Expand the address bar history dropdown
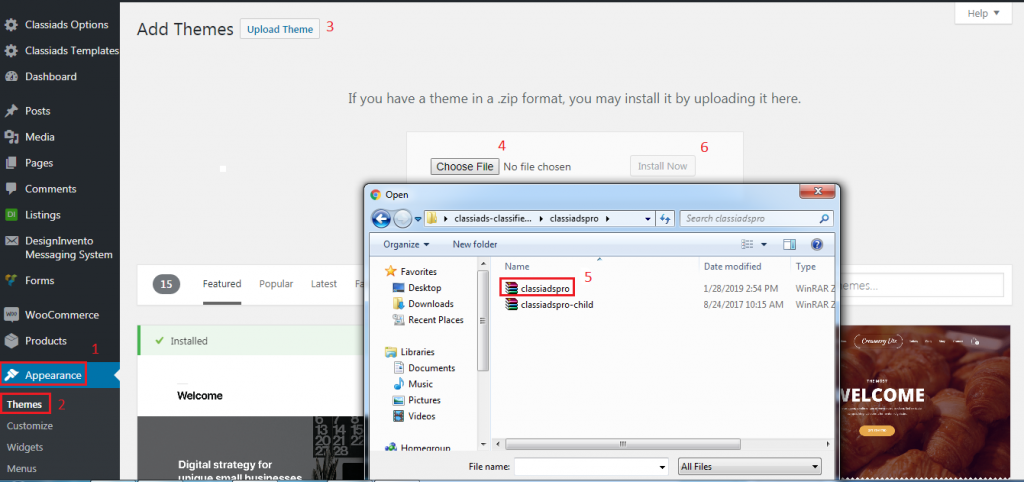1024x482 pixels. tap(647, 219)
